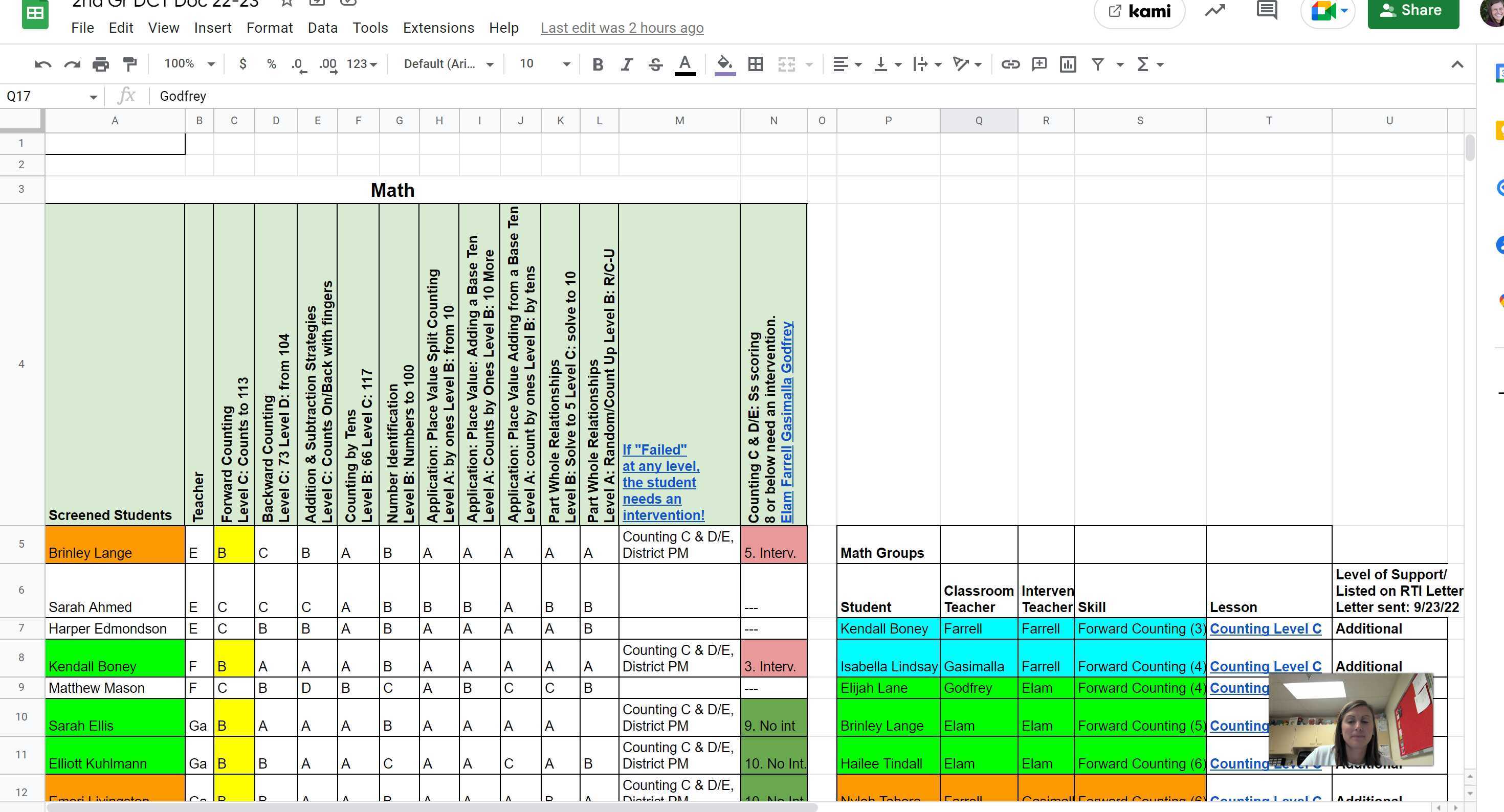Image resolution: width=1504 pixels, height=812 pixels.
Task: Toggle Italic formatting
Action: (x=627, y=64)
